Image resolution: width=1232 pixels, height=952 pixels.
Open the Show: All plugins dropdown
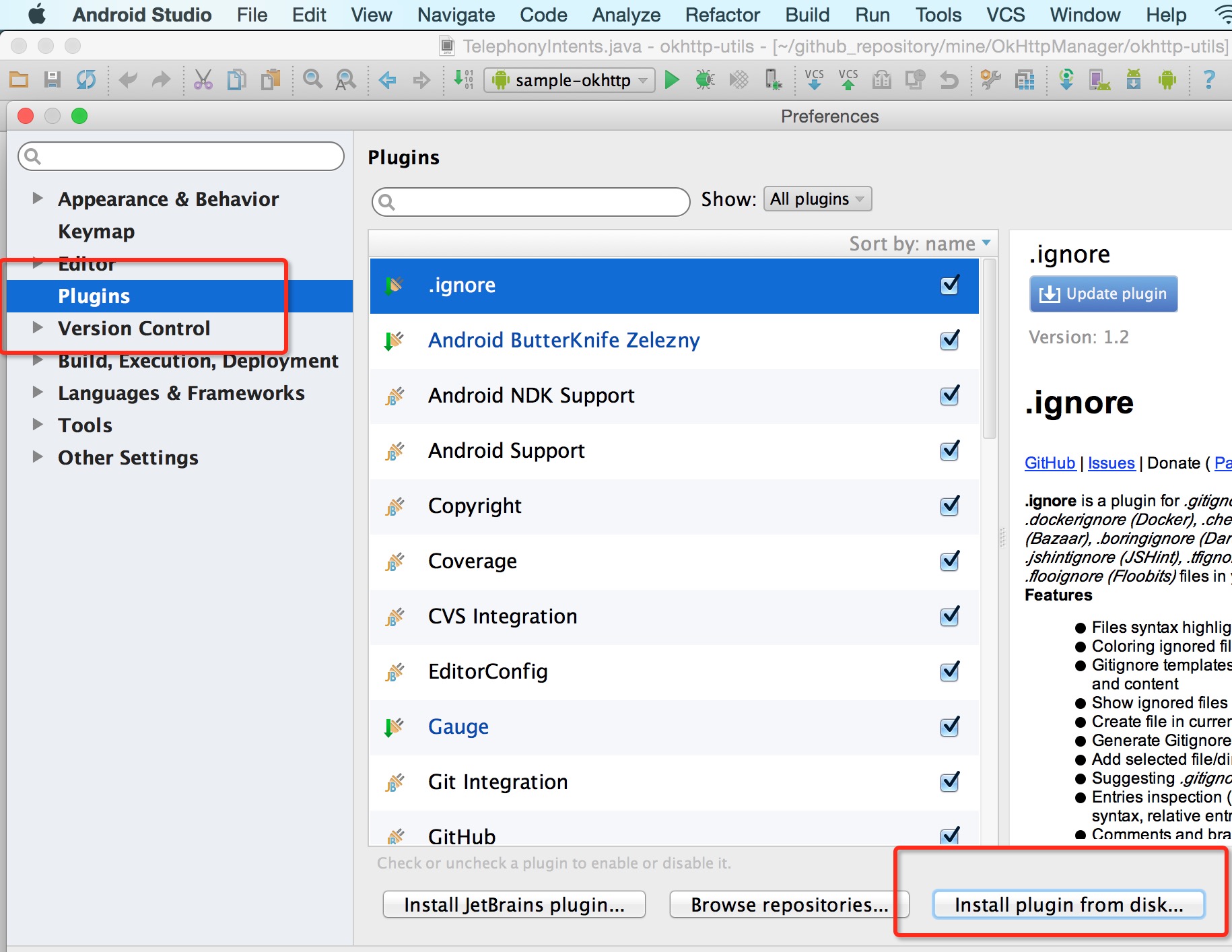point(817,199)
